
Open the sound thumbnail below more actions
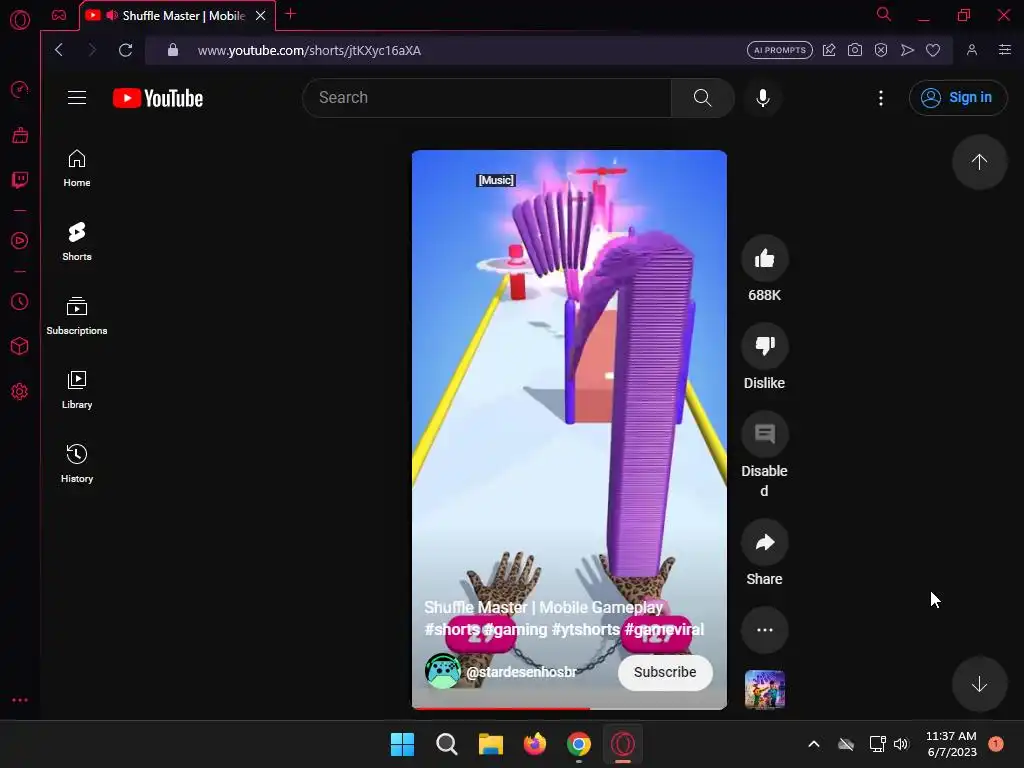tap(765, 689)
